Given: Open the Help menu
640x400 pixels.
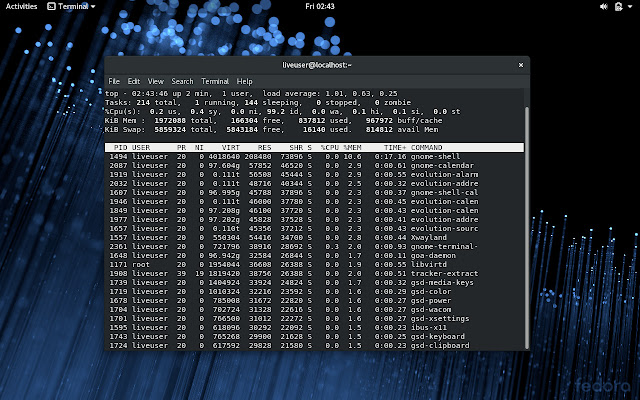Looking at the screenshot, I should coord(244,81).
